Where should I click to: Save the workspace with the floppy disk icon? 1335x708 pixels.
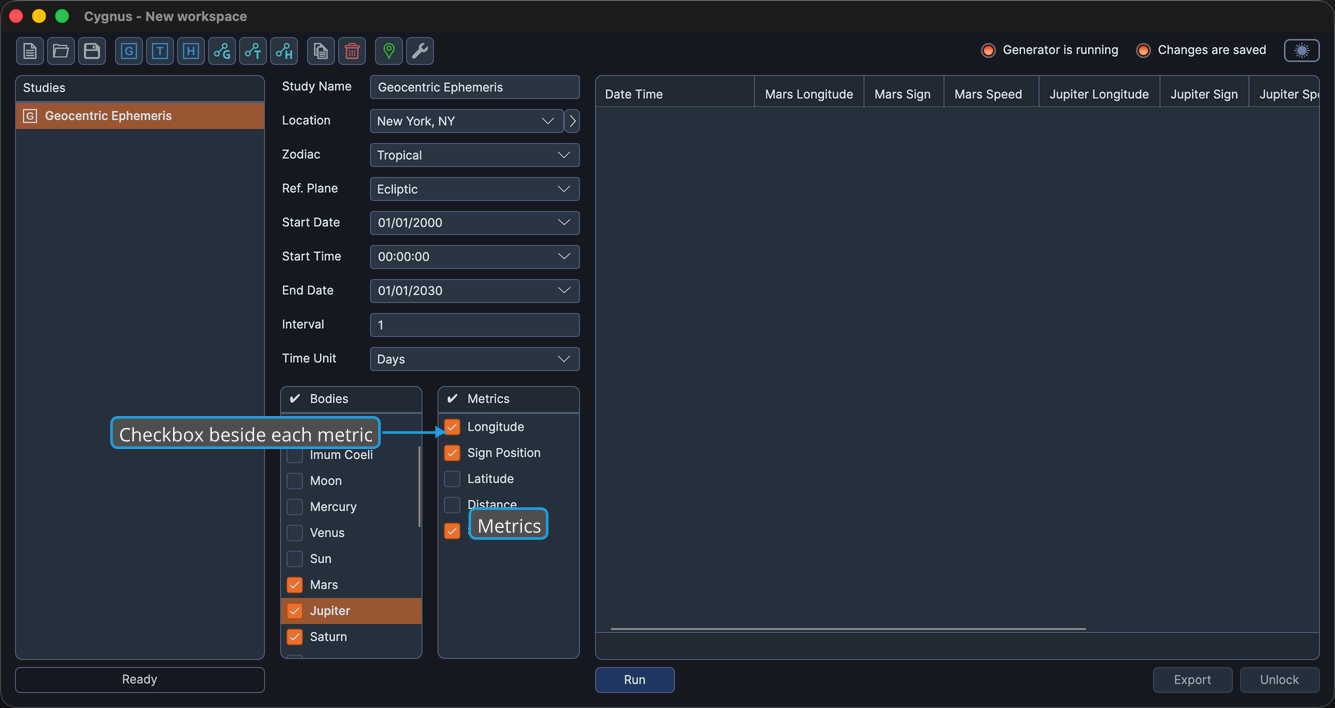(x=92, y=51)
